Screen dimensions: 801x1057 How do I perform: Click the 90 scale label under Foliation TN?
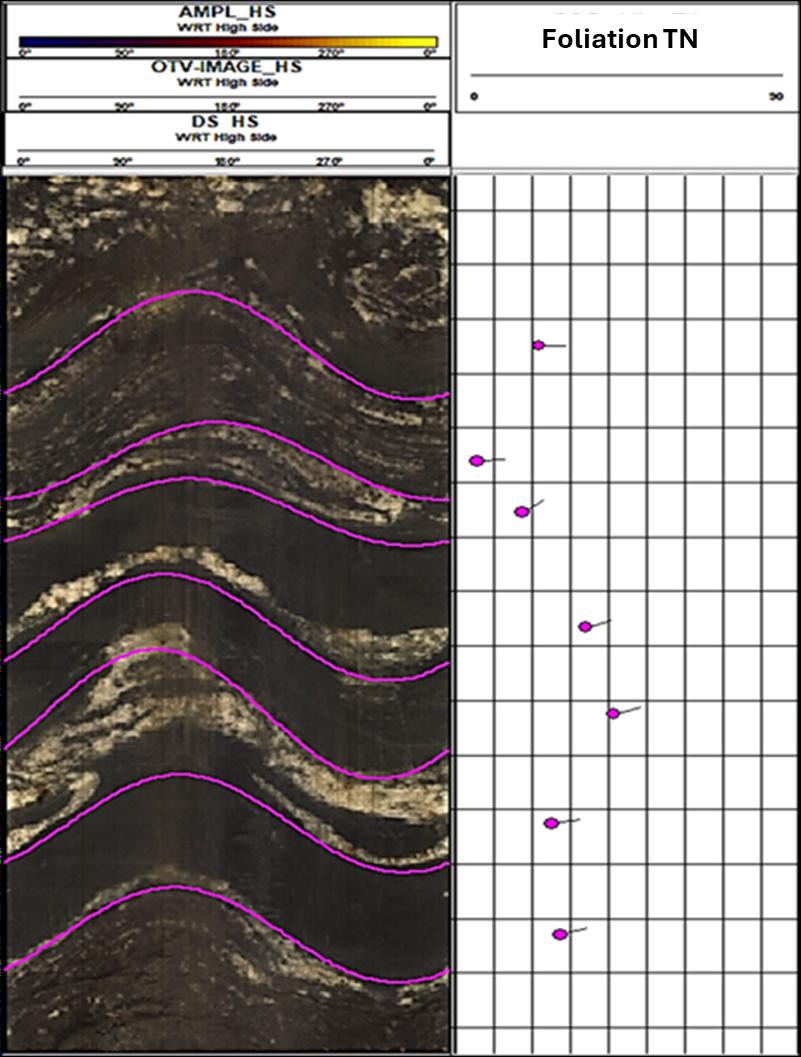776,96
